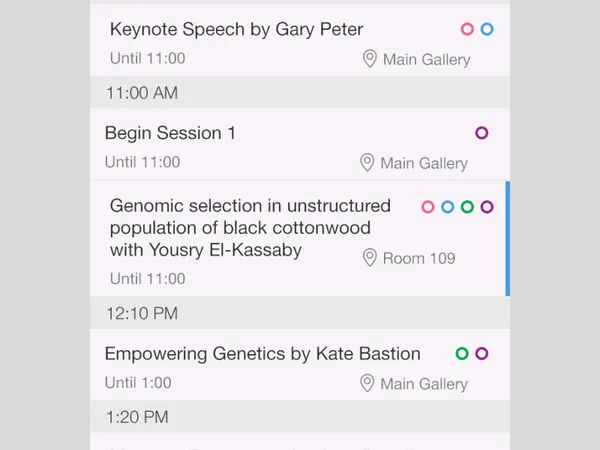This screenshot has height=450, width=600.
Task: Click the location pin in Begin Session 1 row
Action: point(367,163)
